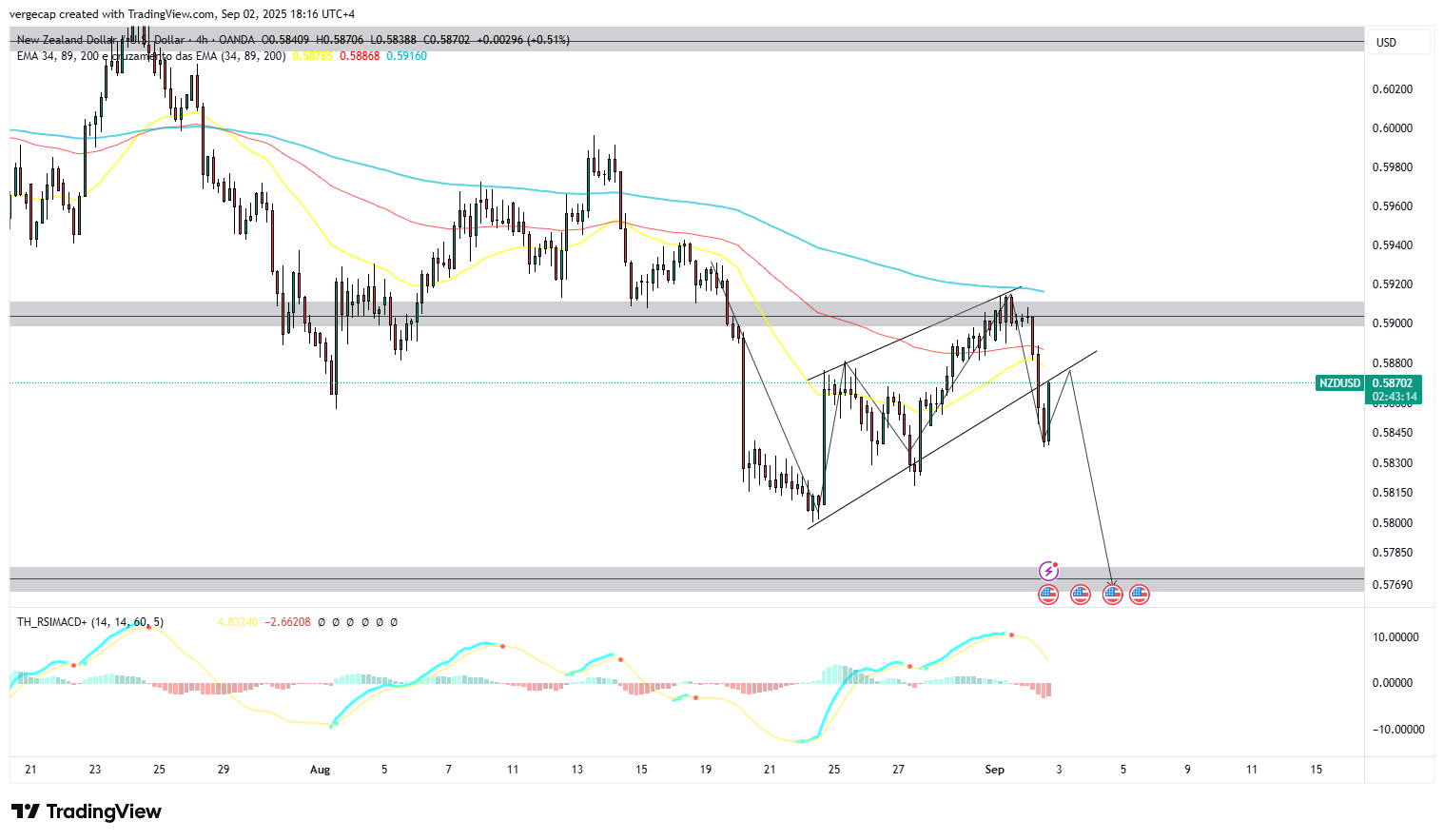Click the Sep label on time axis
The image size is (1444, 840).
click(995, 770)
